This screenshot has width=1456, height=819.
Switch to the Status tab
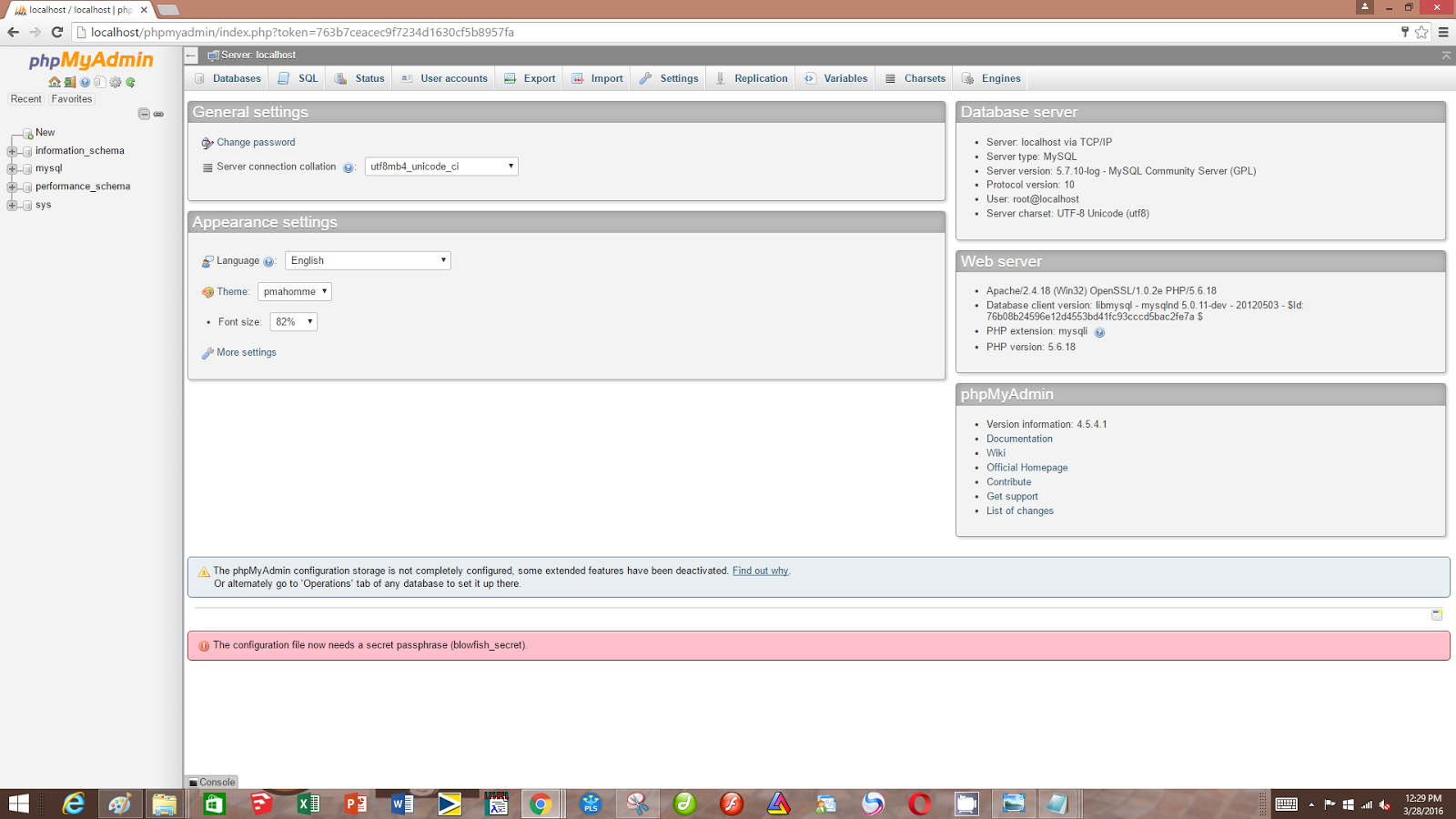(359, 78)
